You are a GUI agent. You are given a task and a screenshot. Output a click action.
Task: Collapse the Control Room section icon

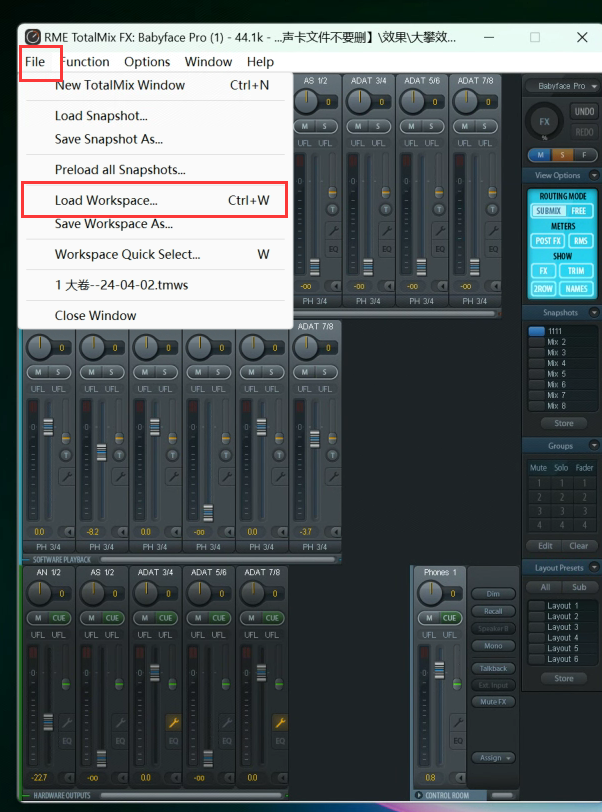[419, 795]
